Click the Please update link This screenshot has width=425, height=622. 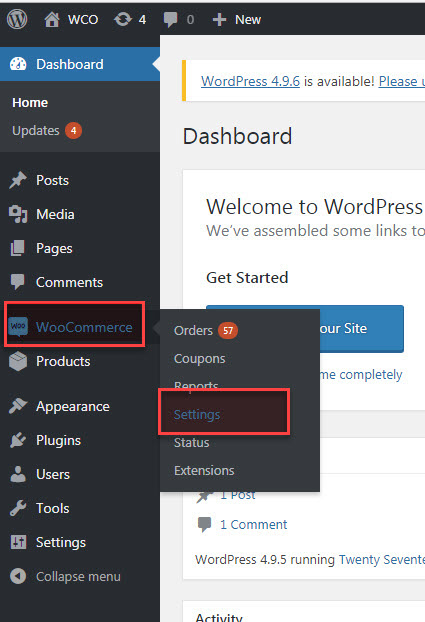click(402, 81)
